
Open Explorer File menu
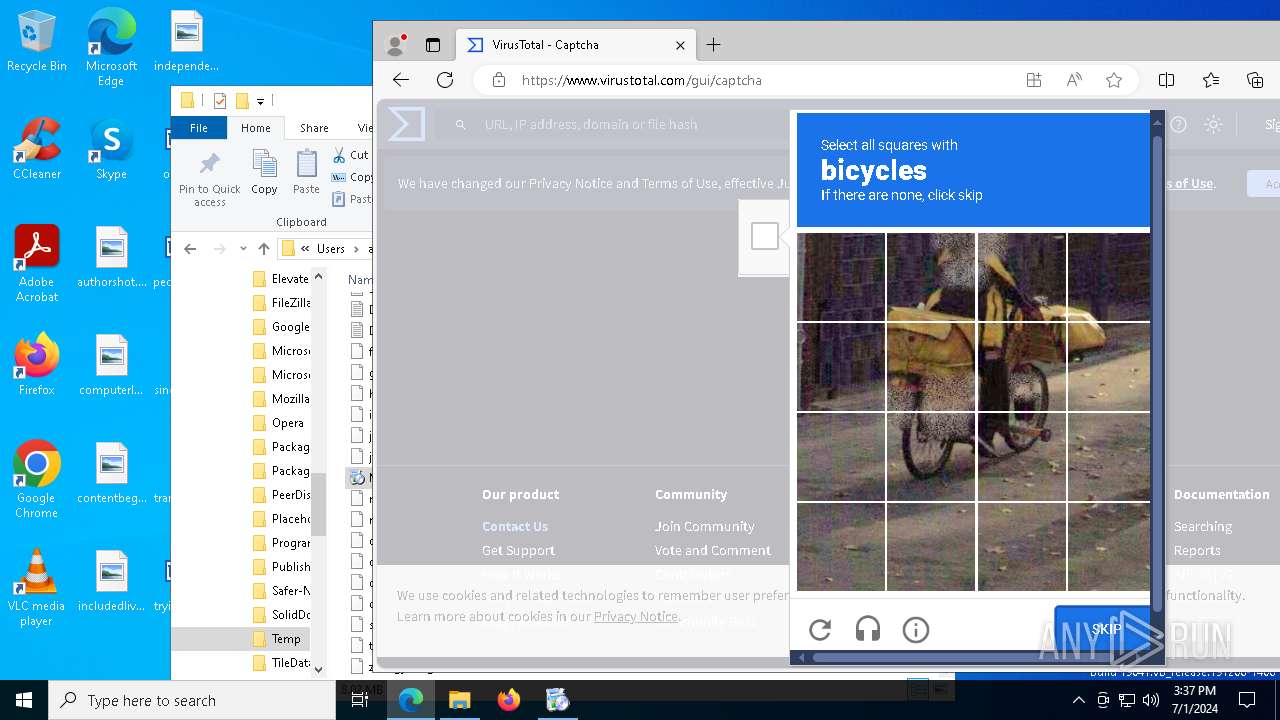199,128
